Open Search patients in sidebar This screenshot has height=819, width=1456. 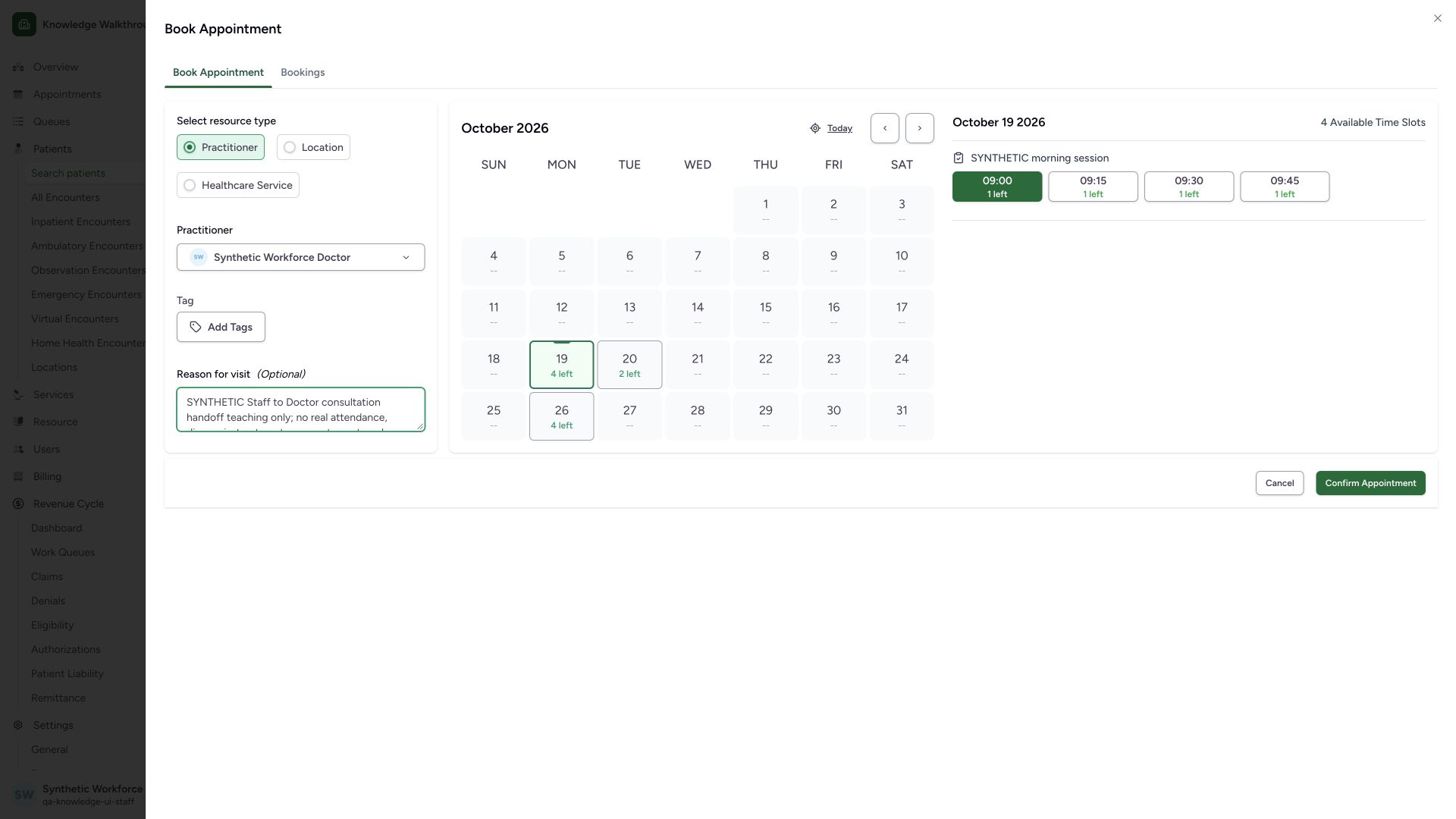tap(68, 173)
